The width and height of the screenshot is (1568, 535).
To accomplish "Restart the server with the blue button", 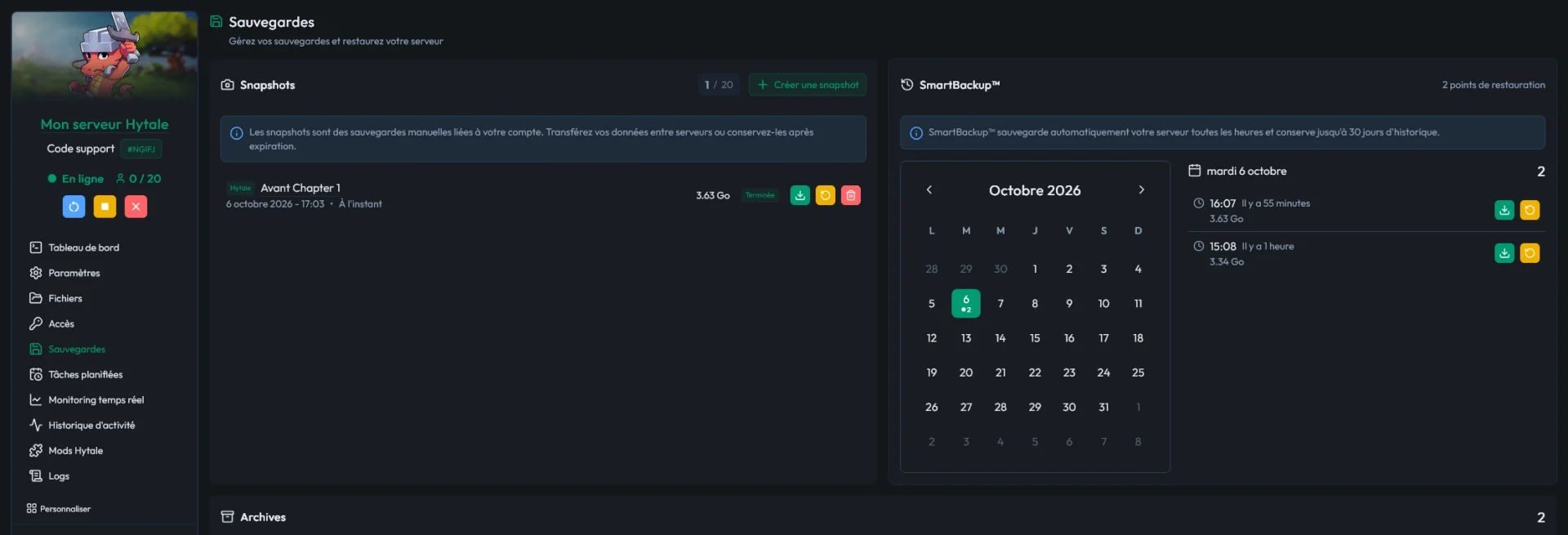I will click(x=73, y=207).
